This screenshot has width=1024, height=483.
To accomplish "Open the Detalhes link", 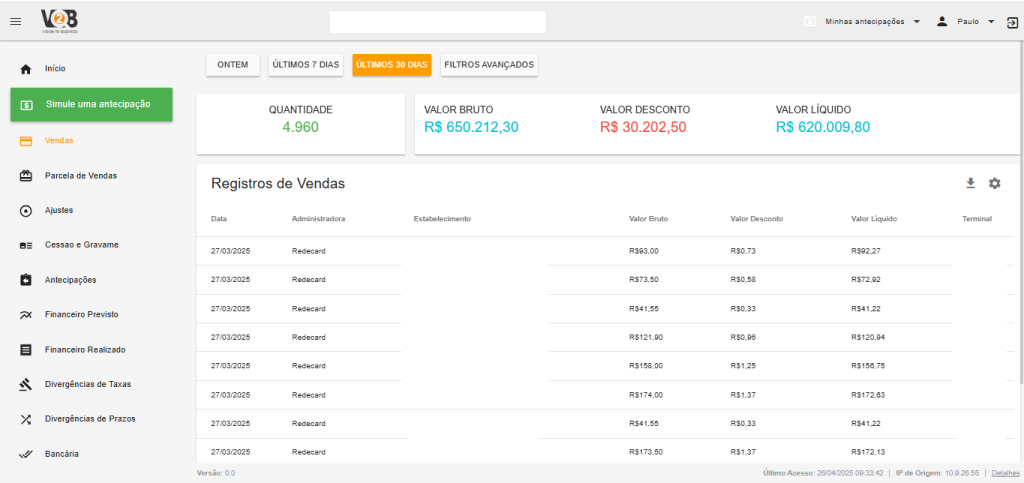I will coord(1005,472).
